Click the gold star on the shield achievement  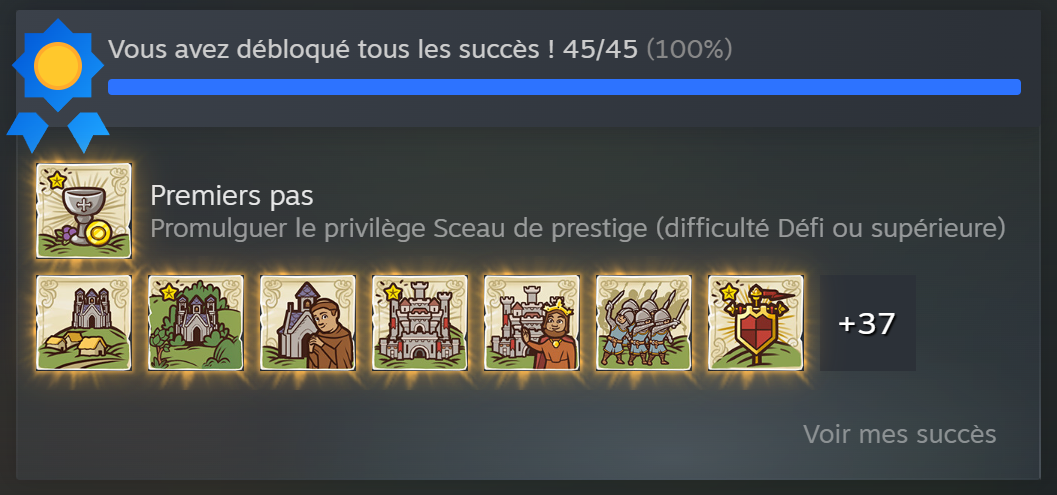pos(728,293)
